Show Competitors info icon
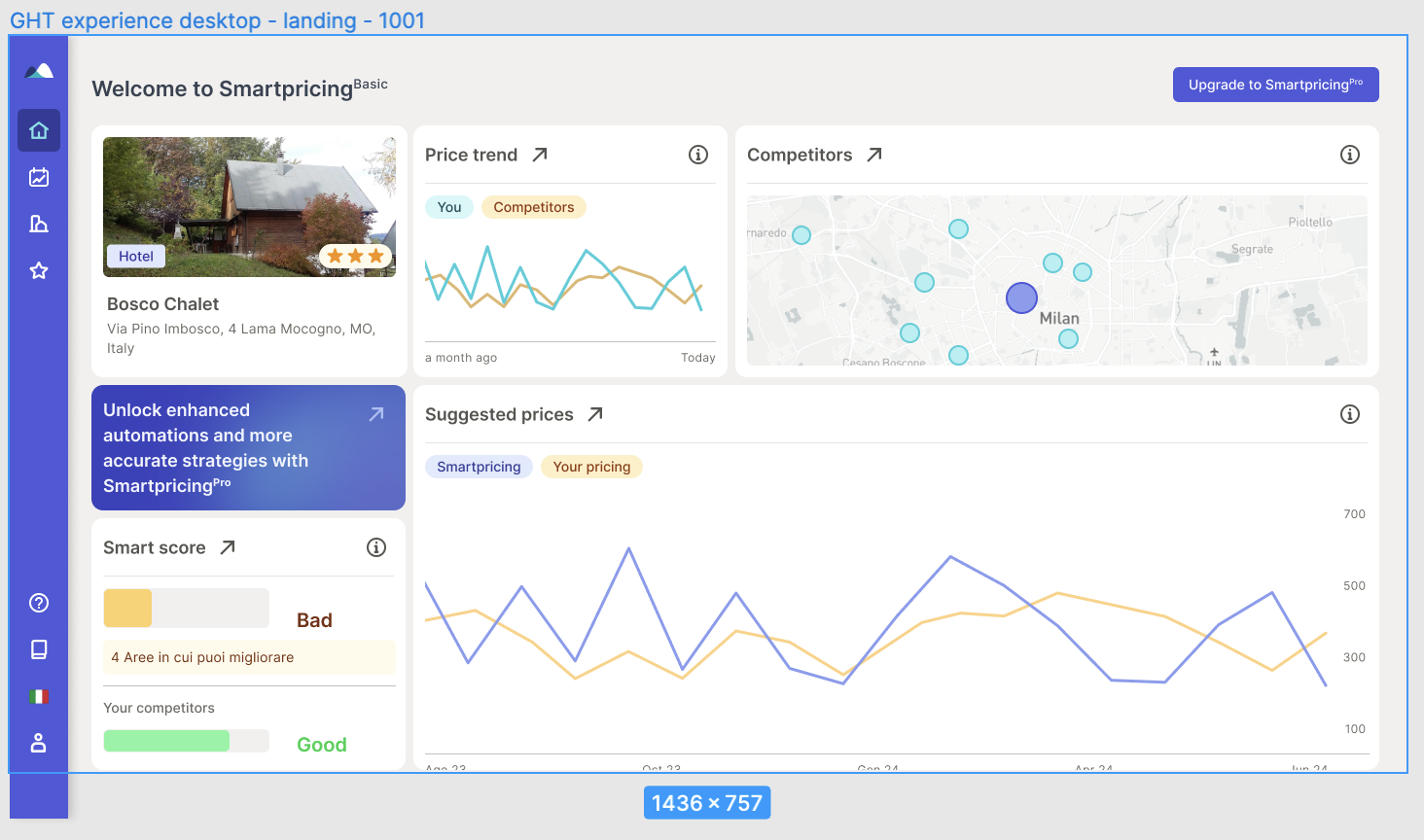 coord(1350,155)
